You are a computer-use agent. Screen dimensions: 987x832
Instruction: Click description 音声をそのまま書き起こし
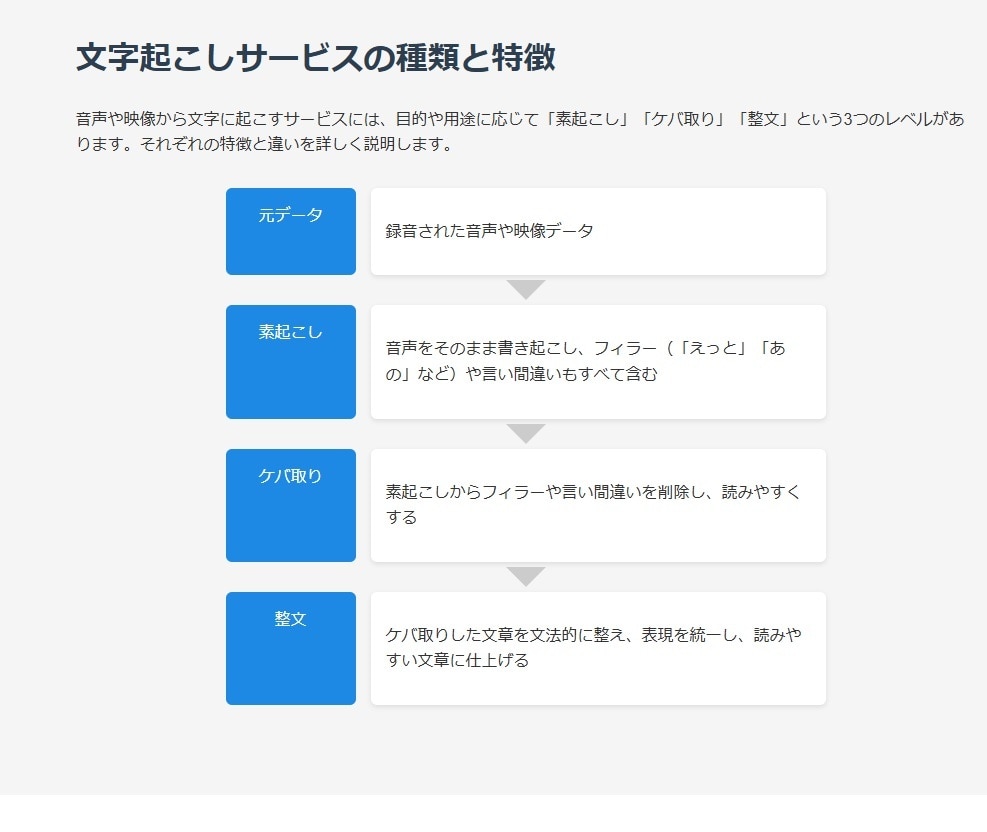tap(585, 361)
